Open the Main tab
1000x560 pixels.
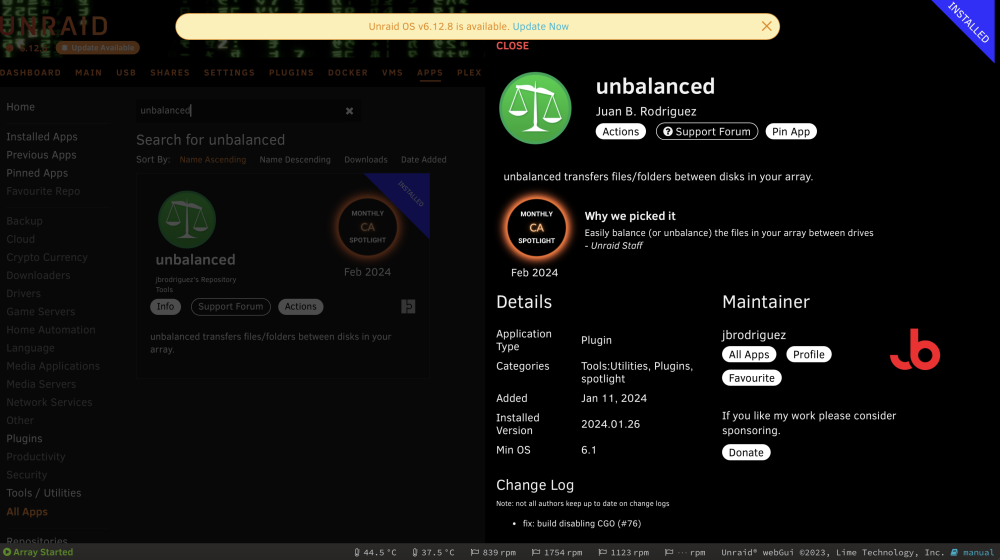tap(89, 73)
